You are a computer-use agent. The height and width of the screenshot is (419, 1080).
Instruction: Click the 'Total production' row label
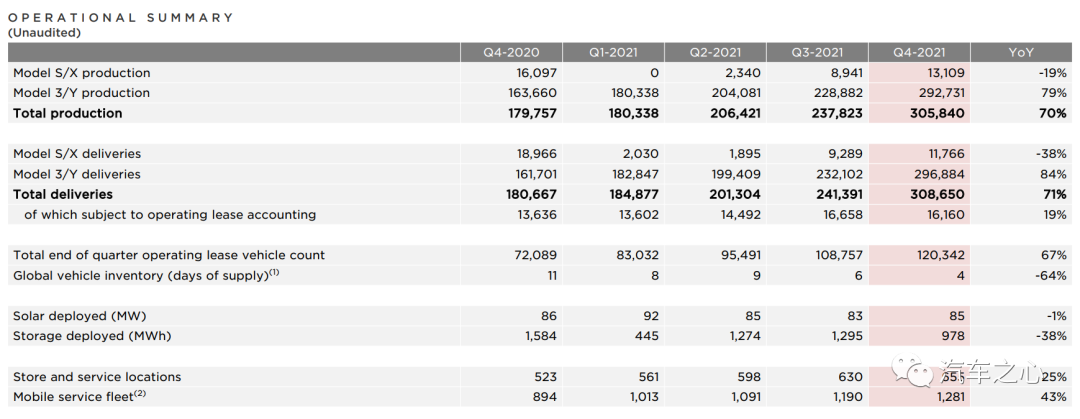click(68, 113)
